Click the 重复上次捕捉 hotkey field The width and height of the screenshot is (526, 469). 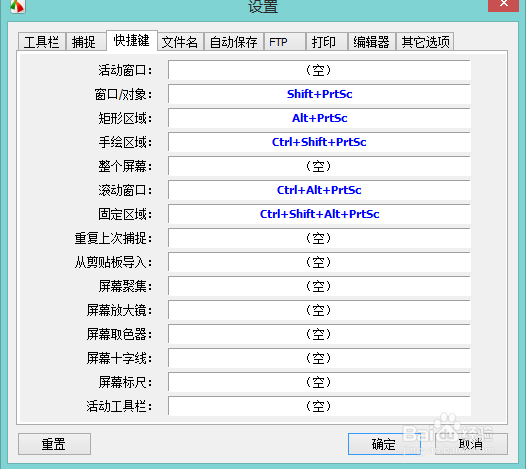(319, 238)
